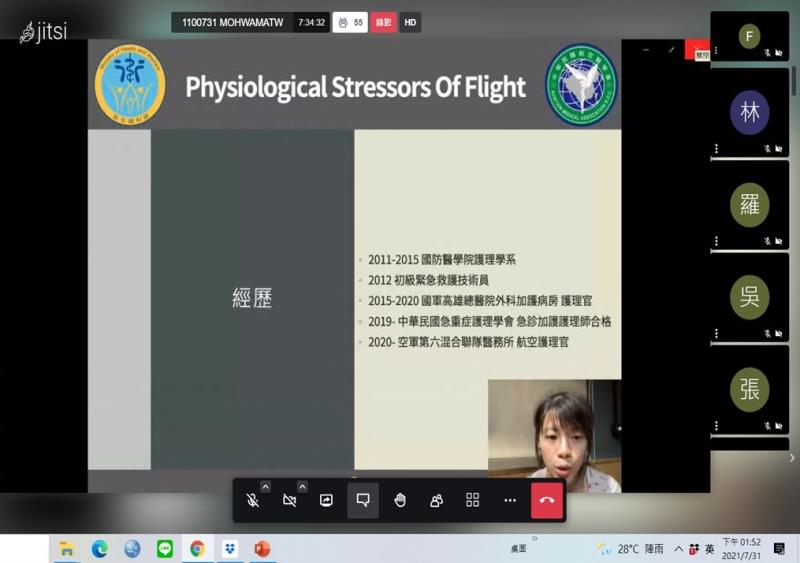Start screen sharing
800x563 pixels.
(x=326, y=500)
